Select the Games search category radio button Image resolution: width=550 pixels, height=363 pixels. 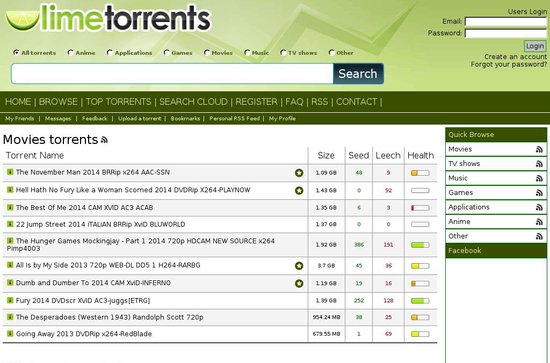click(167, 53)
